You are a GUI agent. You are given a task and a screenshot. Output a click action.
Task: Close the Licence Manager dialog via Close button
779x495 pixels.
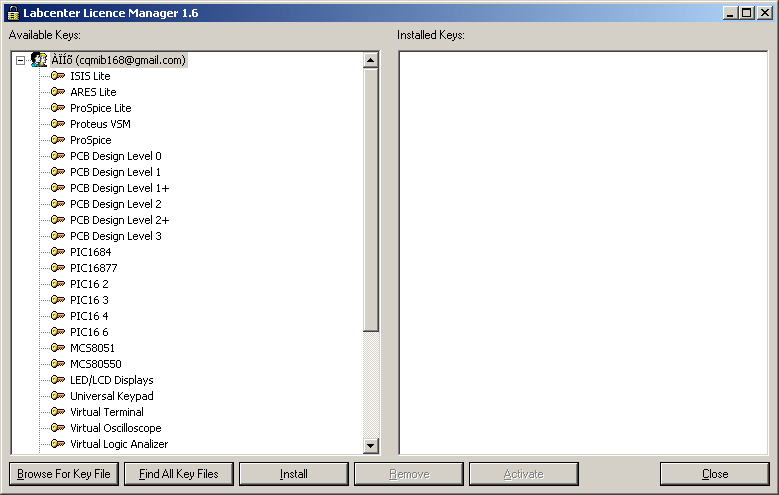[x=714, y=474]
